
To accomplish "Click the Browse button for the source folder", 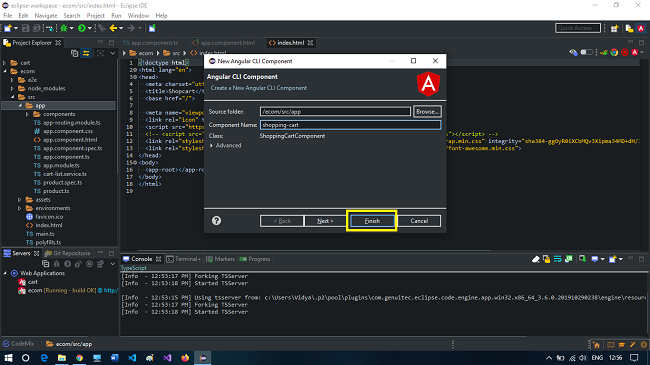I will pos(427,112).
